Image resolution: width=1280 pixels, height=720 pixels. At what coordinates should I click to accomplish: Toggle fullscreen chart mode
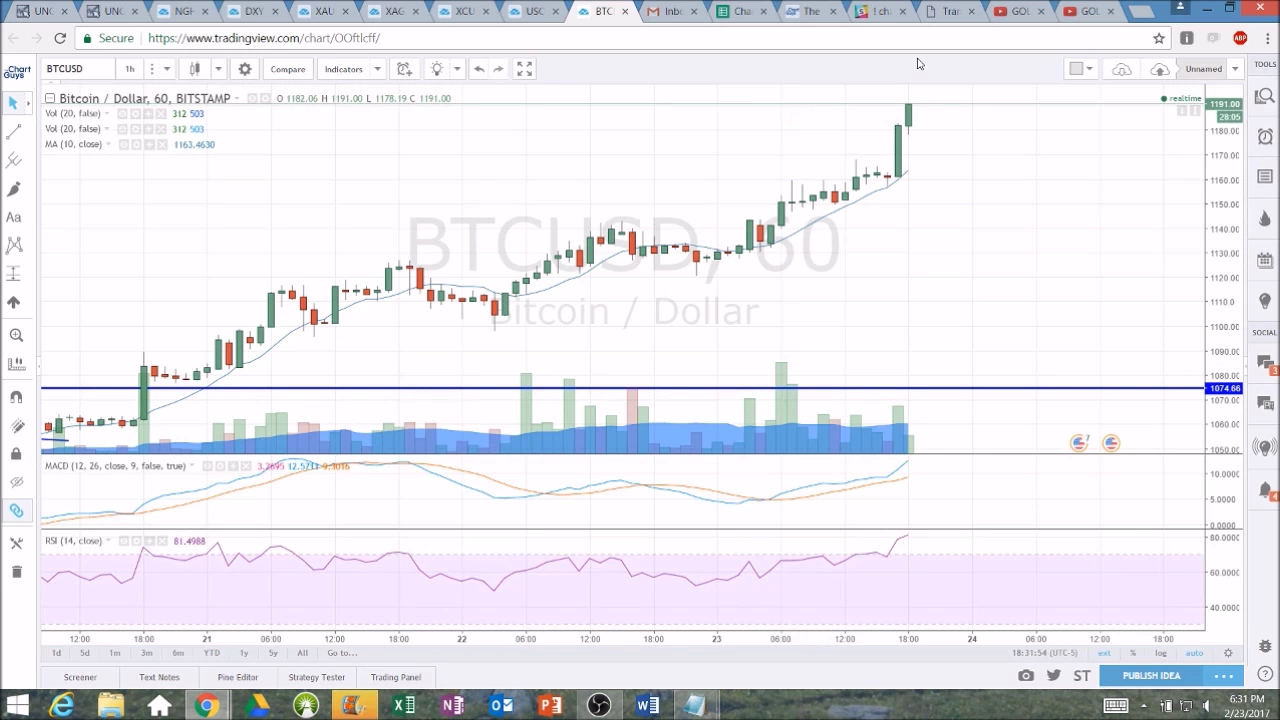[x=524, y=69]
